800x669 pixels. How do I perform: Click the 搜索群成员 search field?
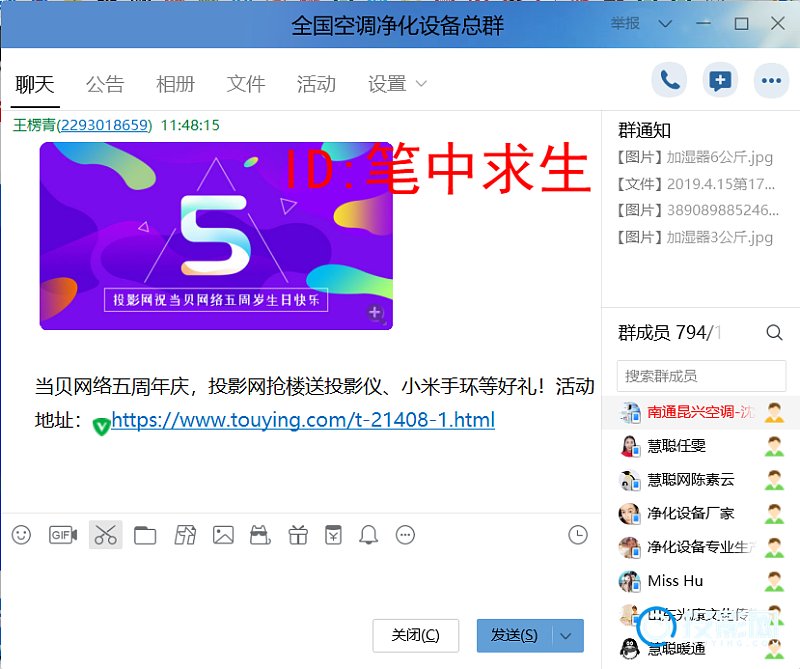[x=701, y=376]
